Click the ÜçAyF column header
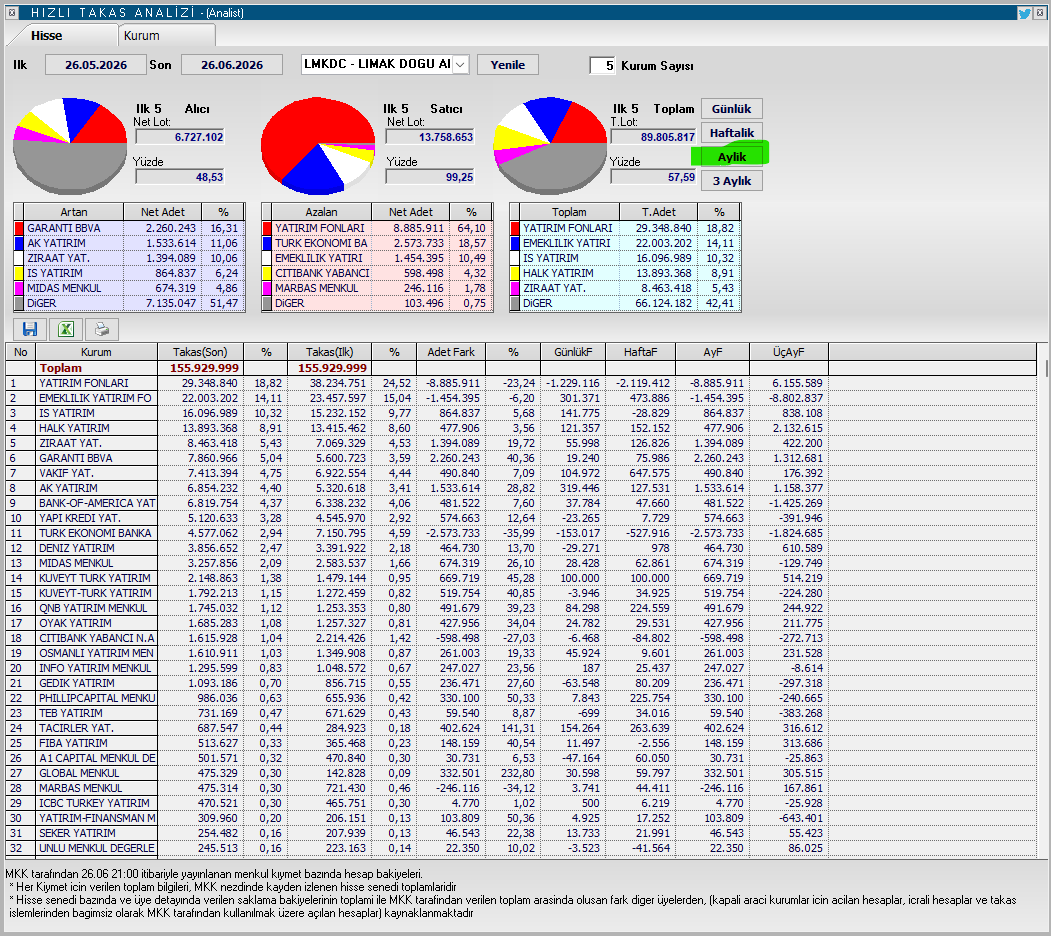Screen dimensions: 1051x936 click(x=789, y=352)
